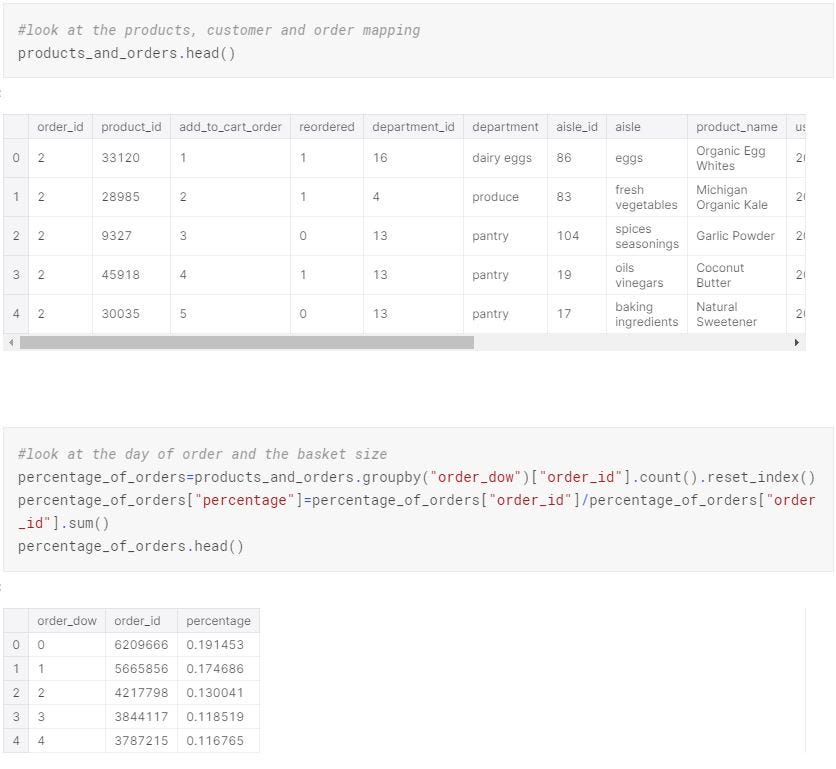Image resolution: width=836 pixels, height=769 pixels.
Task: Click the order_id column header in products table
Action: click(x=60, y=127)
